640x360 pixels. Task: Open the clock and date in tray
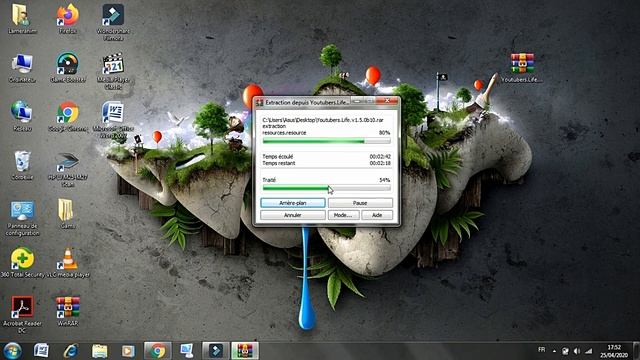point(614,351)
